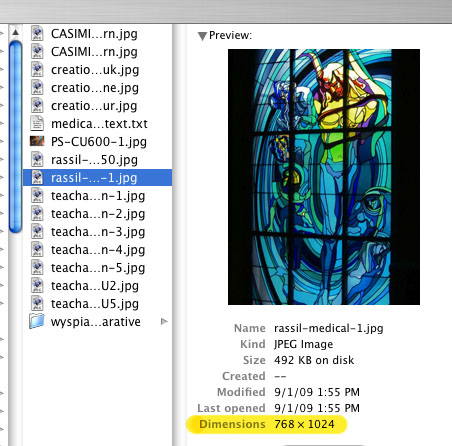452x446 pixels.
Task: Select teacha...U2.jpg file name
Action: tap(95, 286)
